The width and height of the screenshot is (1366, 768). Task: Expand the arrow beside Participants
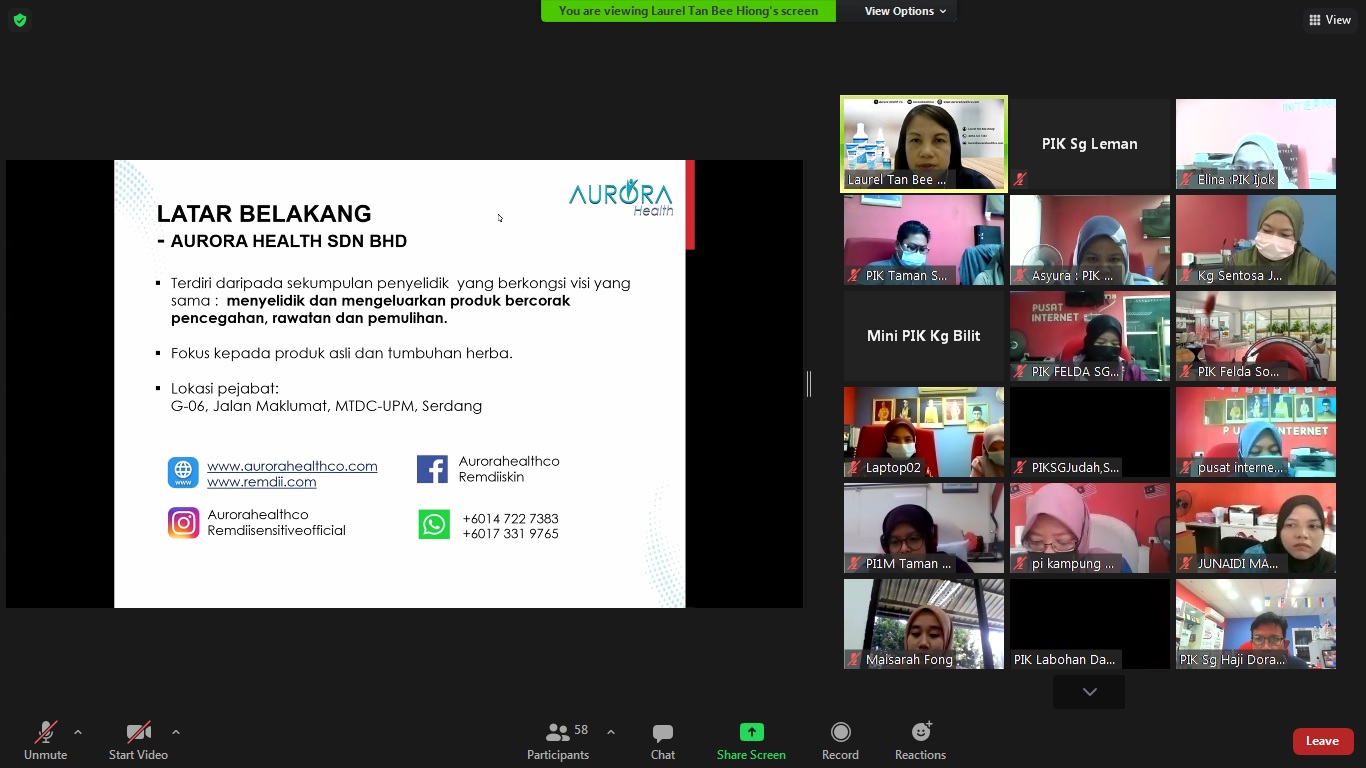611,732
